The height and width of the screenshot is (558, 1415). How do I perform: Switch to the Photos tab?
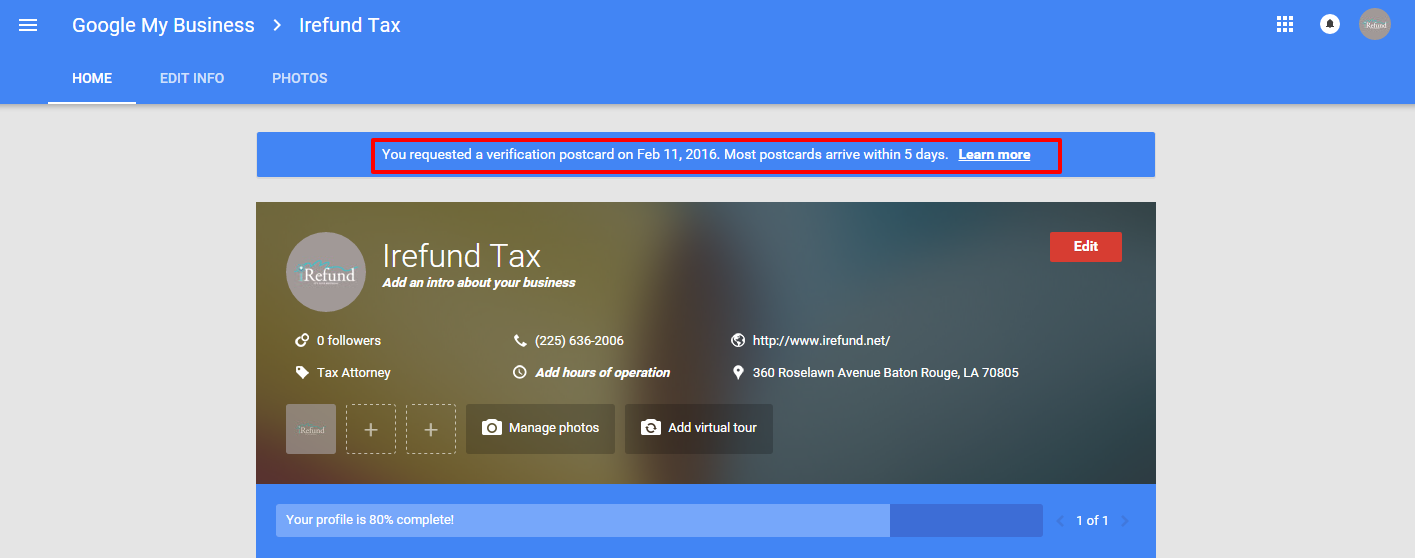[299, 78]
